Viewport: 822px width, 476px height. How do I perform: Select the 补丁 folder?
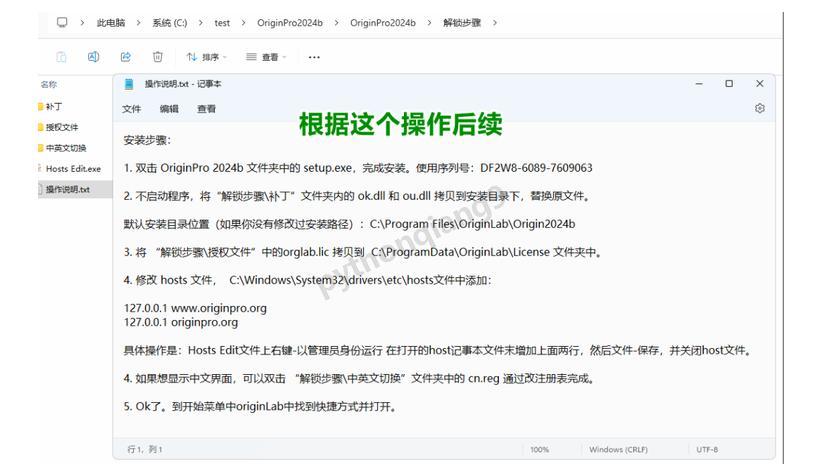(50, 106)
